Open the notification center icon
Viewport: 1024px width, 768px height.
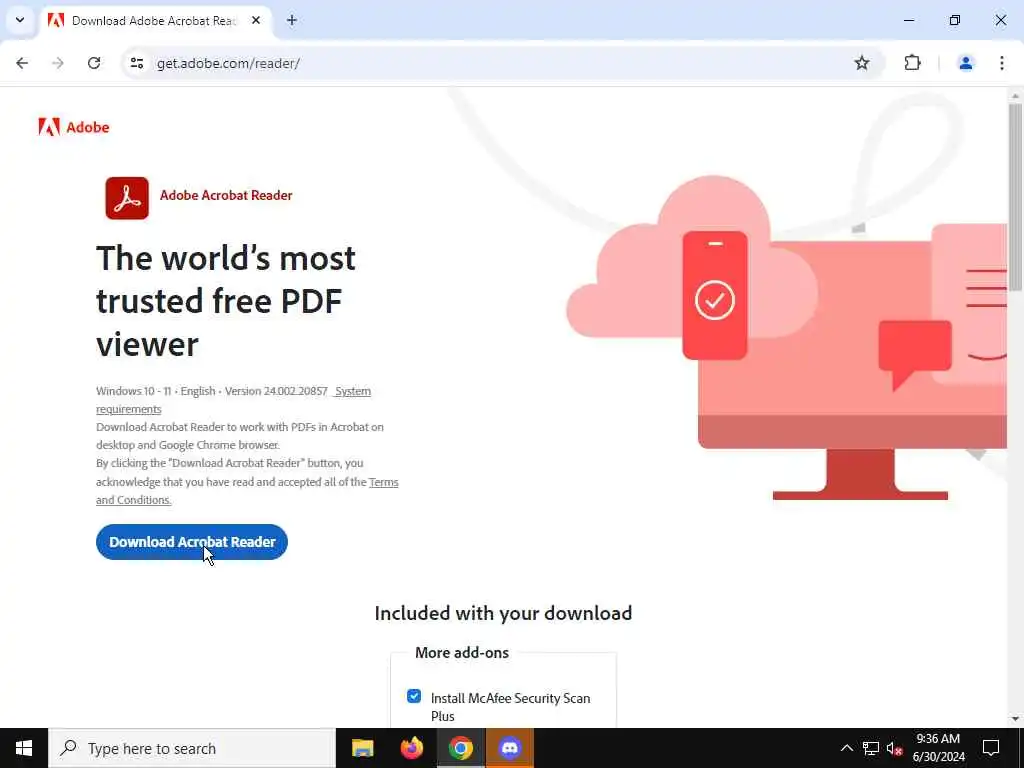(x=991, y=748)
